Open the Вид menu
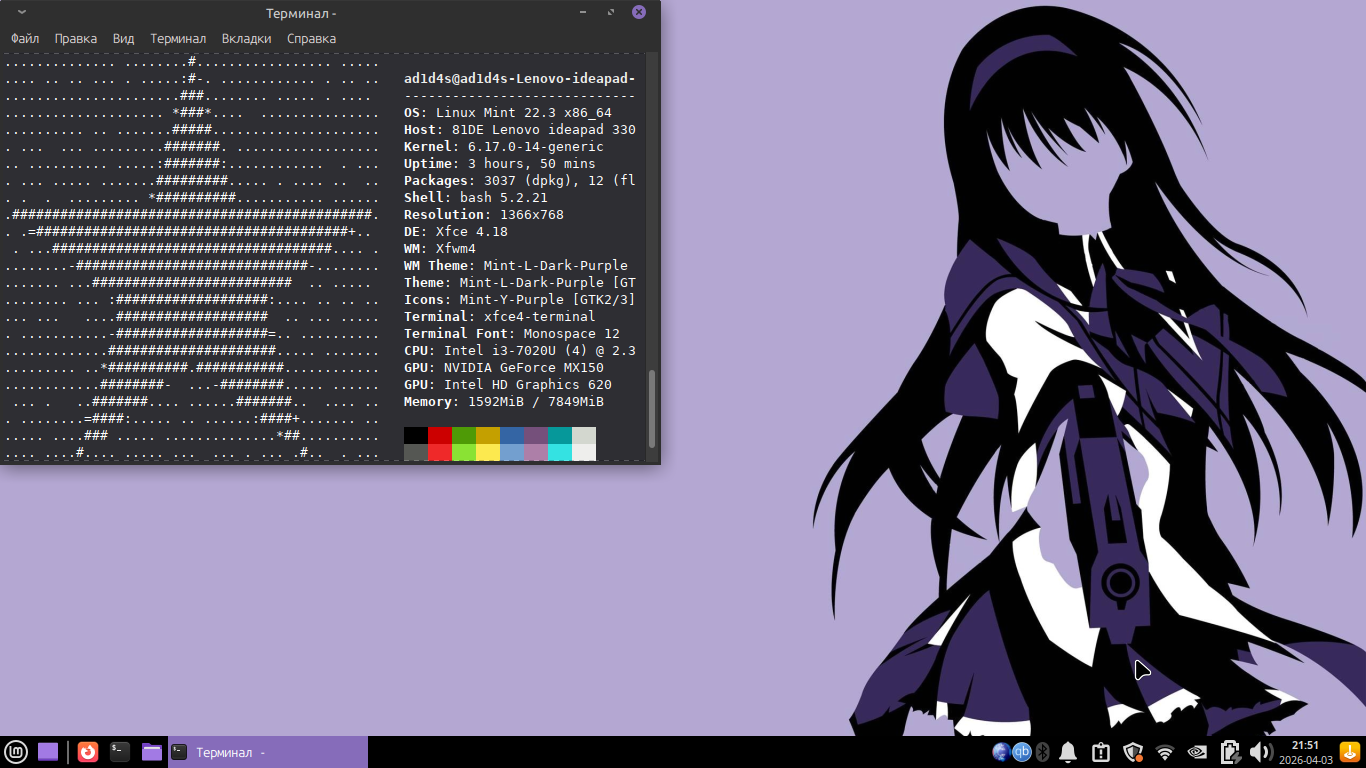Image resolution: width=1366 pixels, height=768 pixels. tap(124, 39)
